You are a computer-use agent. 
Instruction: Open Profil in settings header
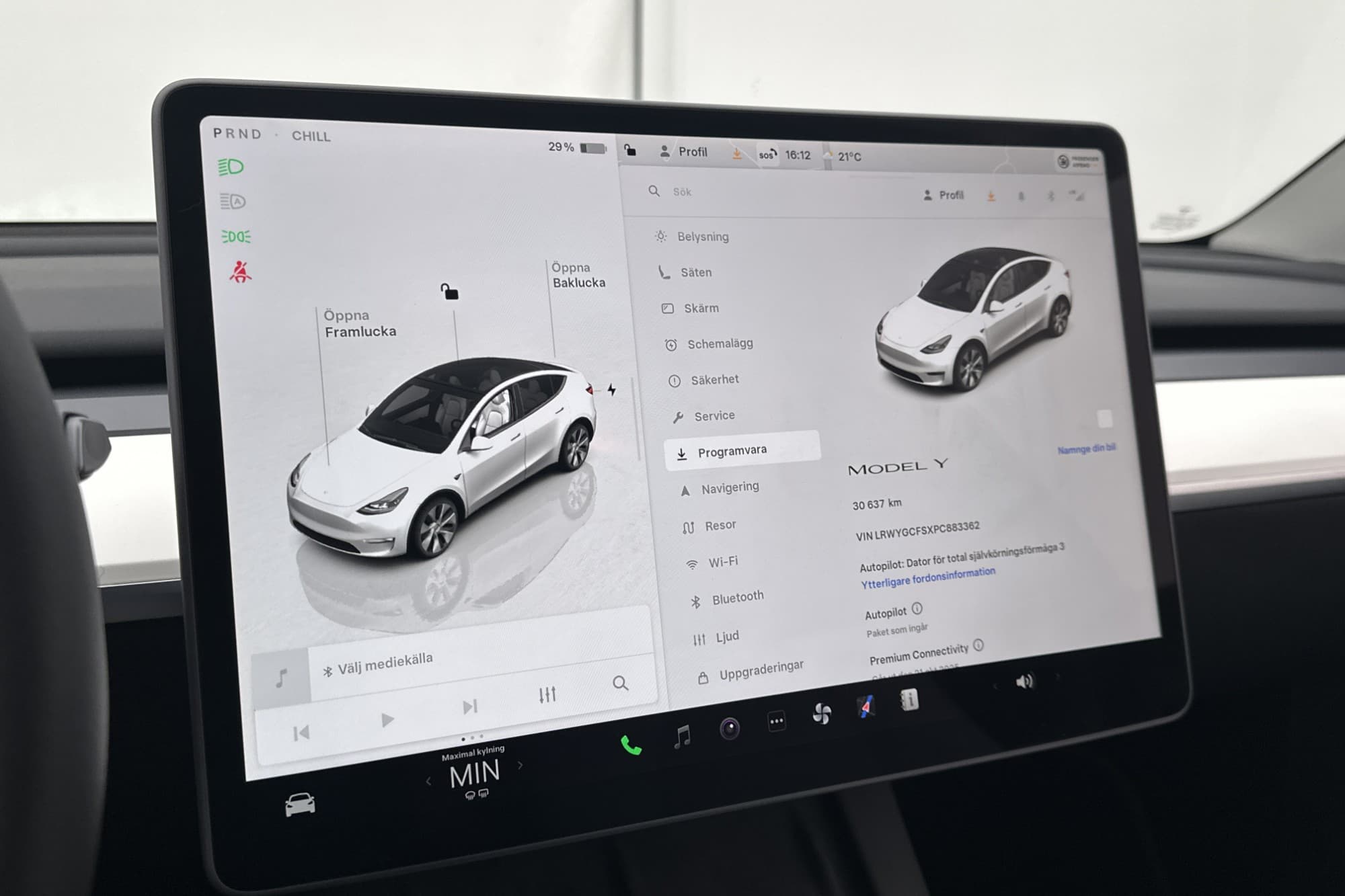tap(944, 195)
